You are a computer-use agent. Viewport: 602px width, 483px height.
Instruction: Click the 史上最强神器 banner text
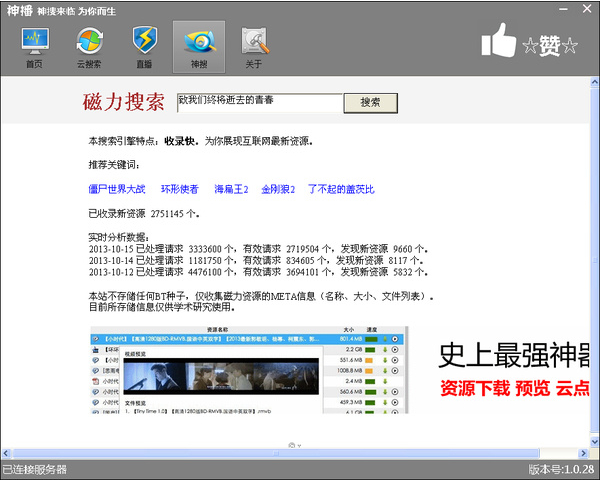click(x=515, y=353)
